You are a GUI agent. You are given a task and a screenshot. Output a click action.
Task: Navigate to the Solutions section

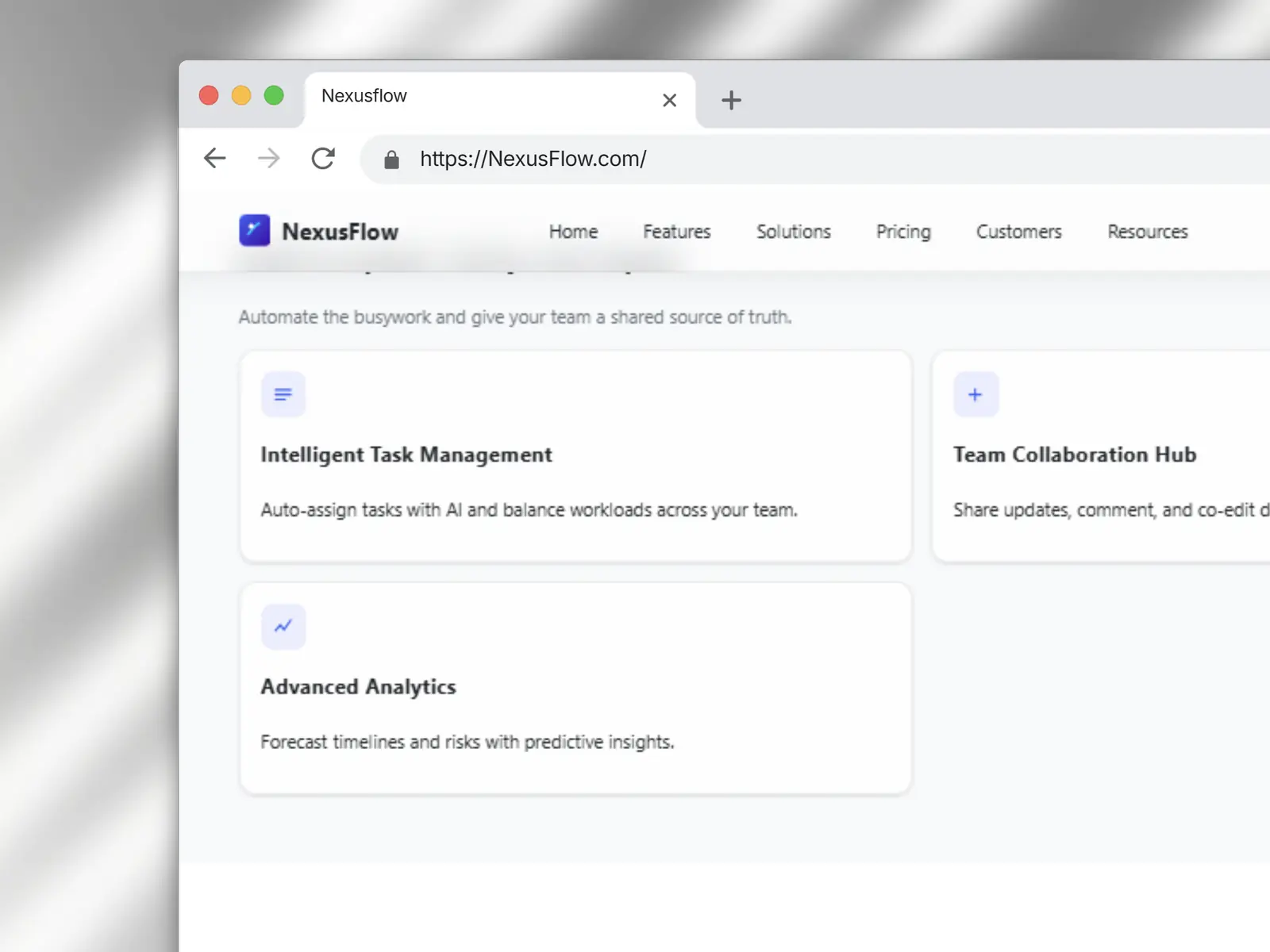tap(793, 232)
